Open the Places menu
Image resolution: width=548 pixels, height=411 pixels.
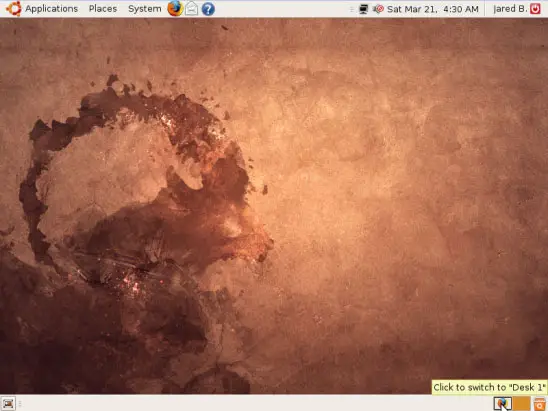(103, 9)
